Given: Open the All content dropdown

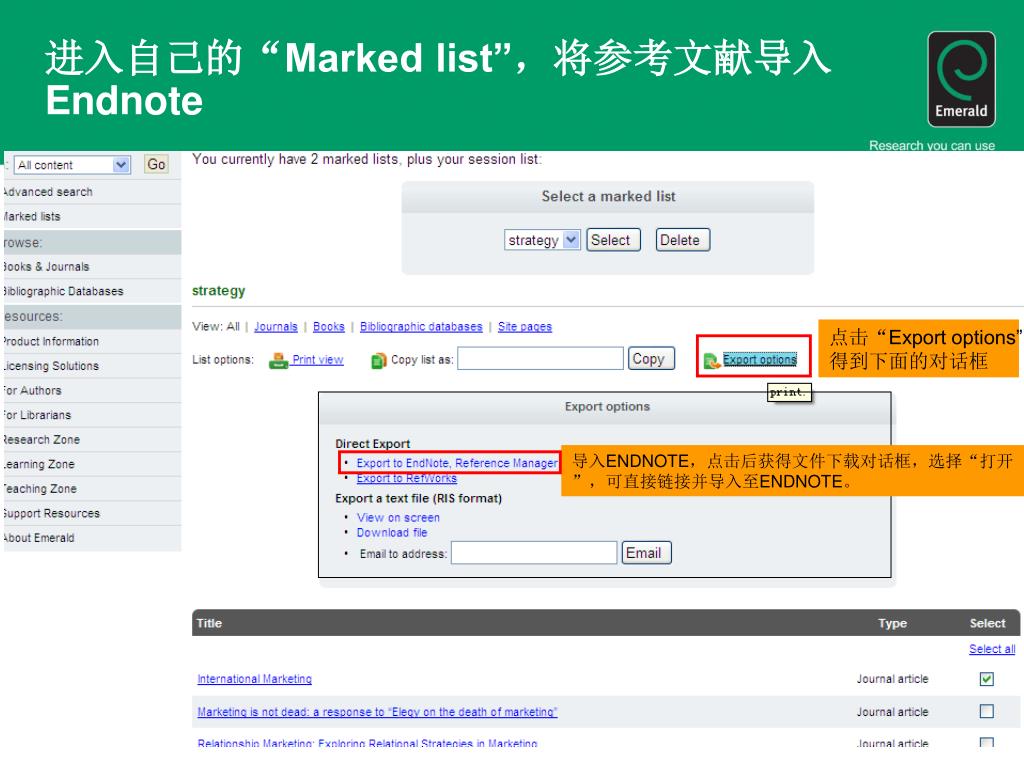Looking at the screenshot, I should click(x=72, y=165).
